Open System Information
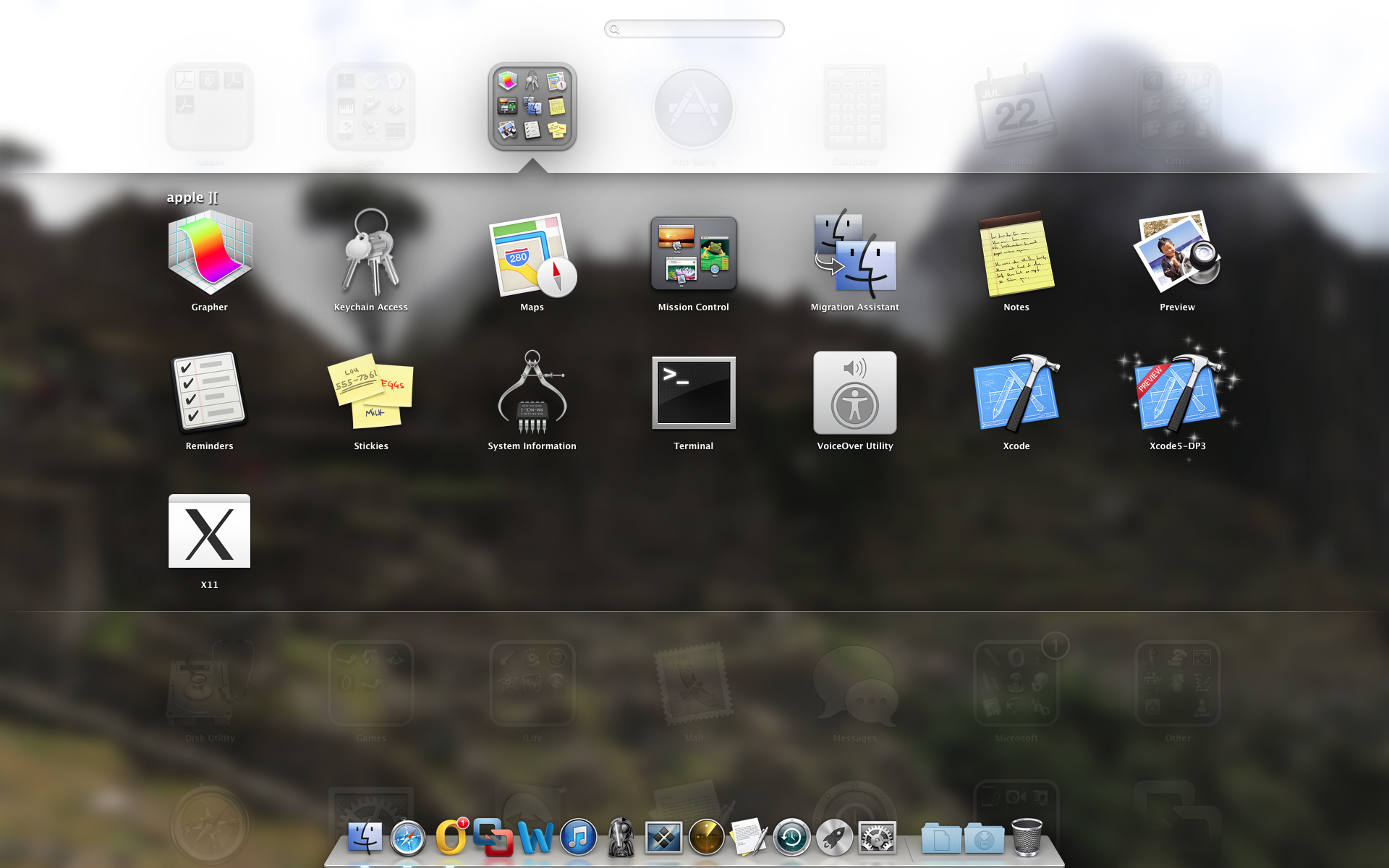1389x868 pixels. pos(532,392)
